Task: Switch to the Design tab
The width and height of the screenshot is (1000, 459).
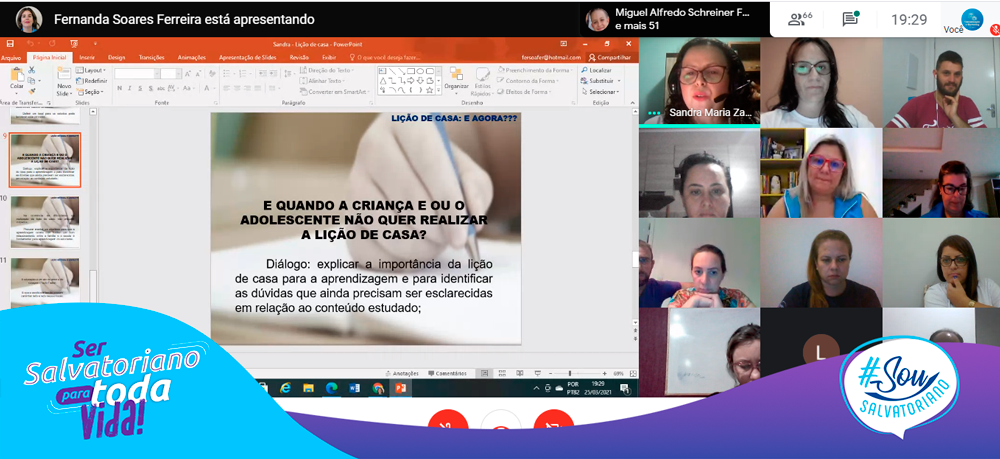Action: pos(116,57)
